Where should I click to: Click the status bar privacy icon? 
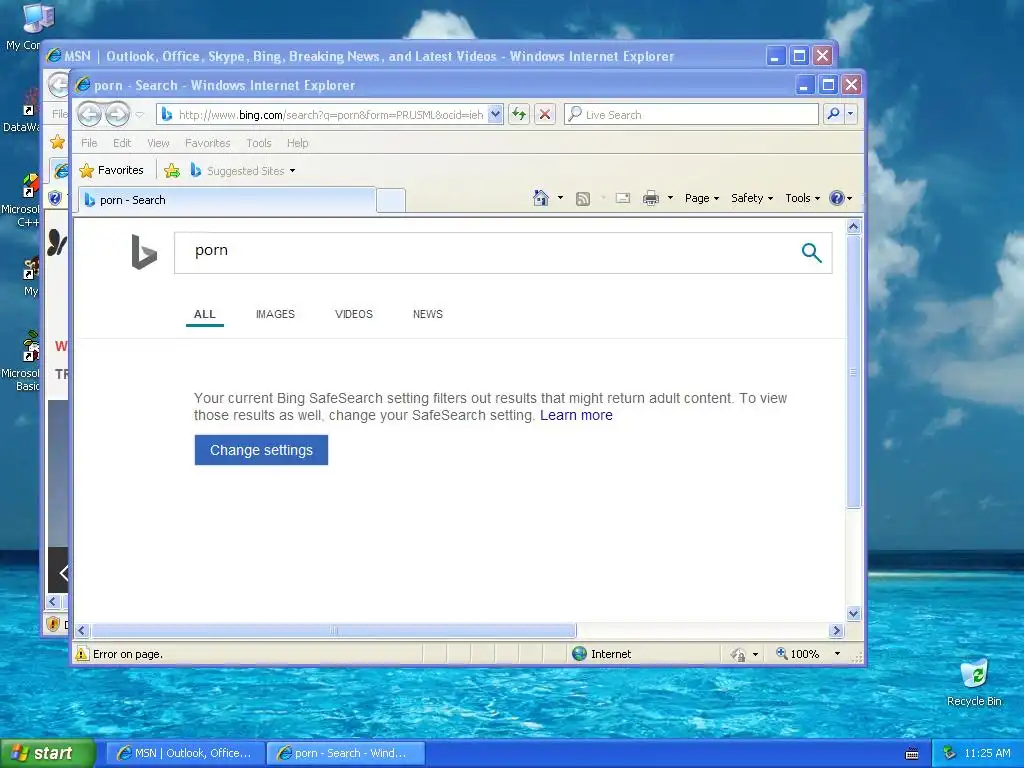[x=739, y=654]
